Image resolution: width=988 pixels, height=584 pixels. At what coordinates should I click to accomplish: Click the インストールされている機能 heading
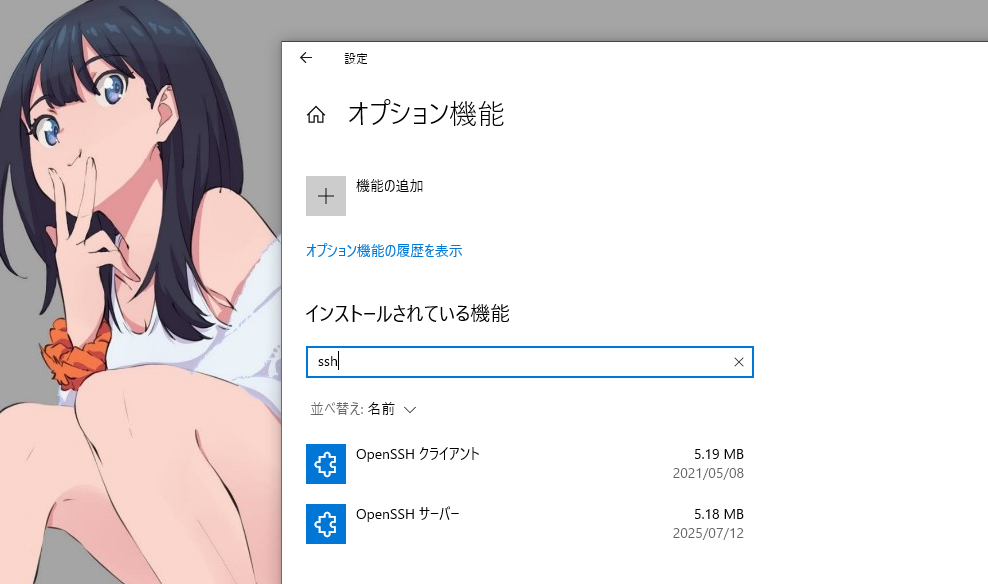(407, 314)
